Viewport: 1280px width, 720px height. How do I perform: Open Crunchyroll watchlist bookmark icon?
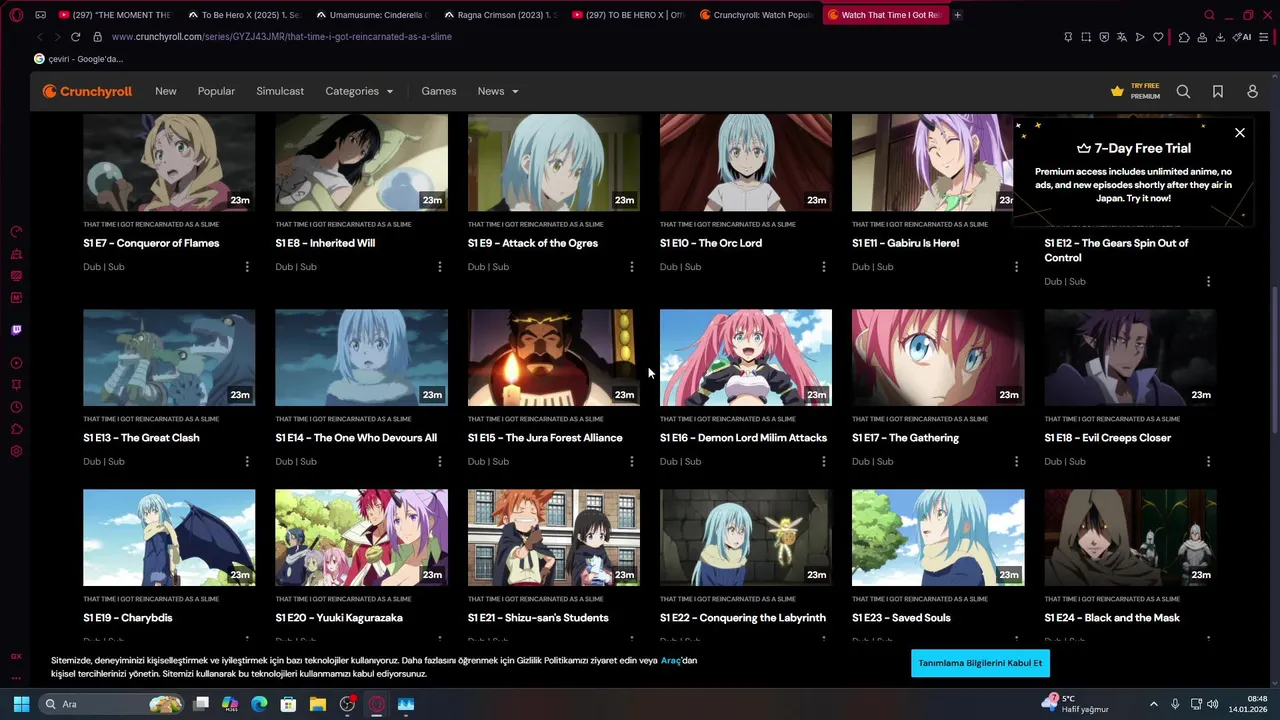tap(1218, 91)
